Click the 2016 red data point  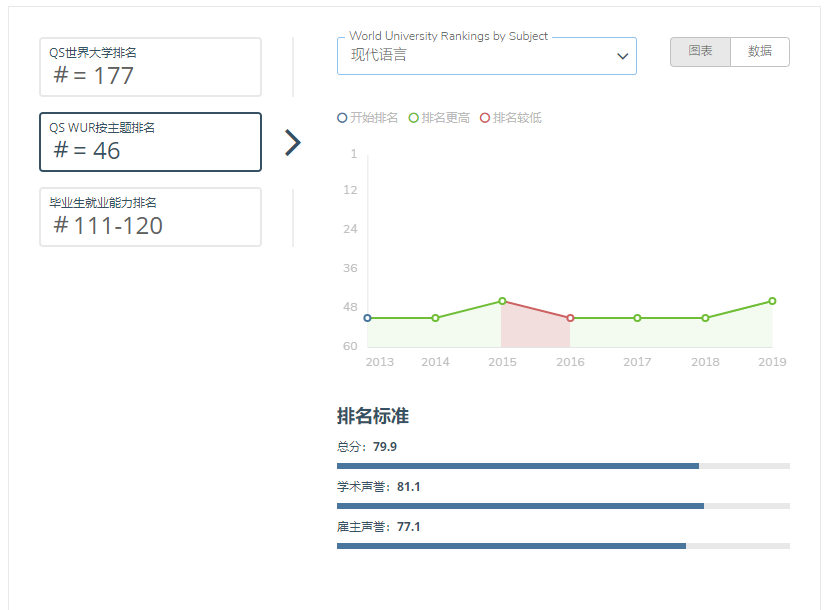570,318
